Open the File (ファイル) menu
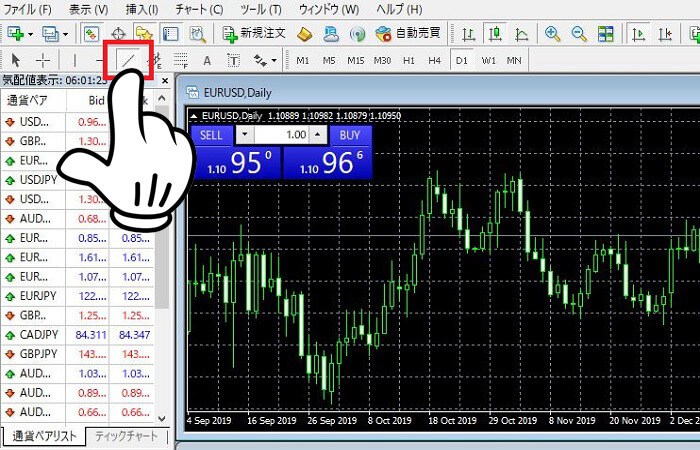This screenshot has width=700, height=450. point(27,9)
